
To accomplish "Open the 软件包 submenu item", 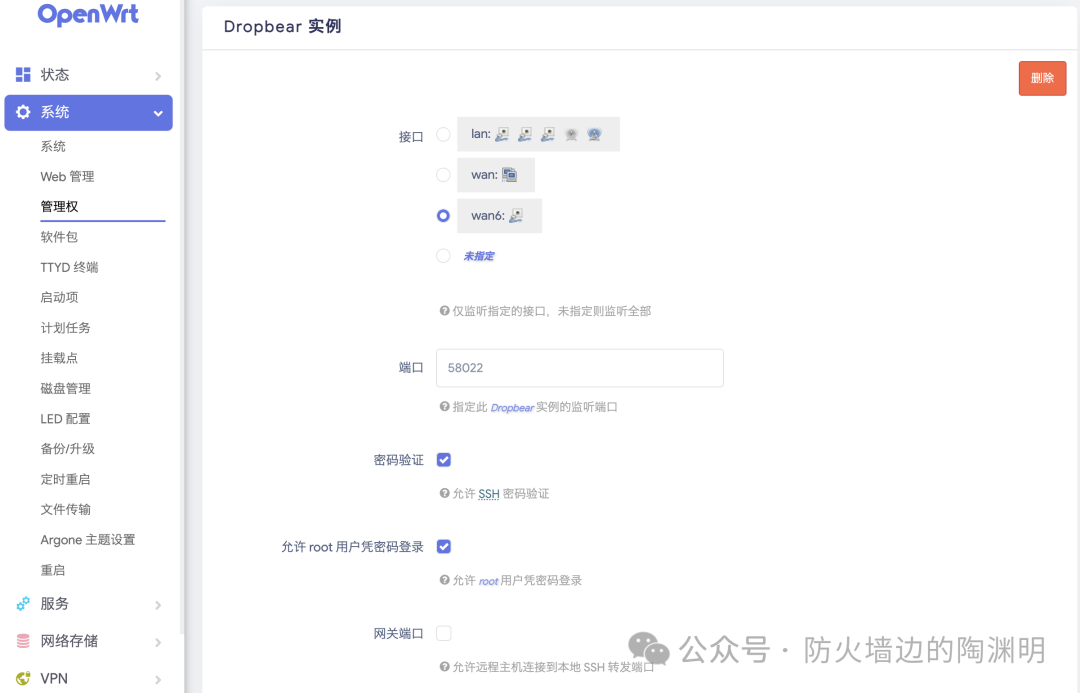I will point(59,237).
